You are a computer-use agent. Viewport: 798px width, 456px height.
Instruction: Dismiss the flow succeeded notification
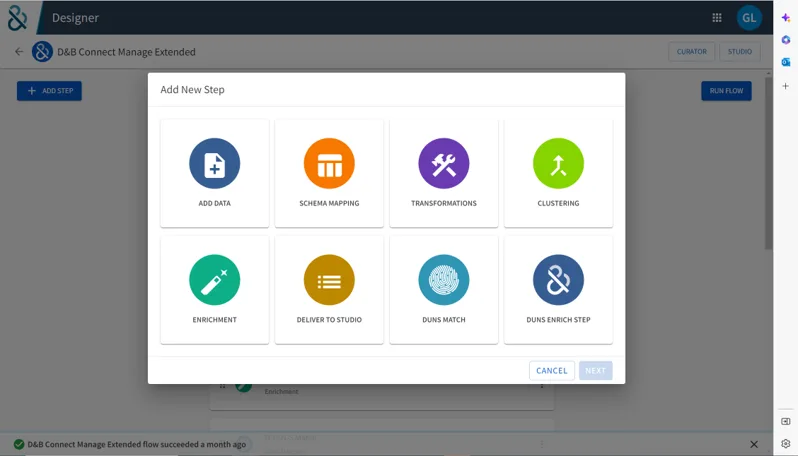(754, 444)
